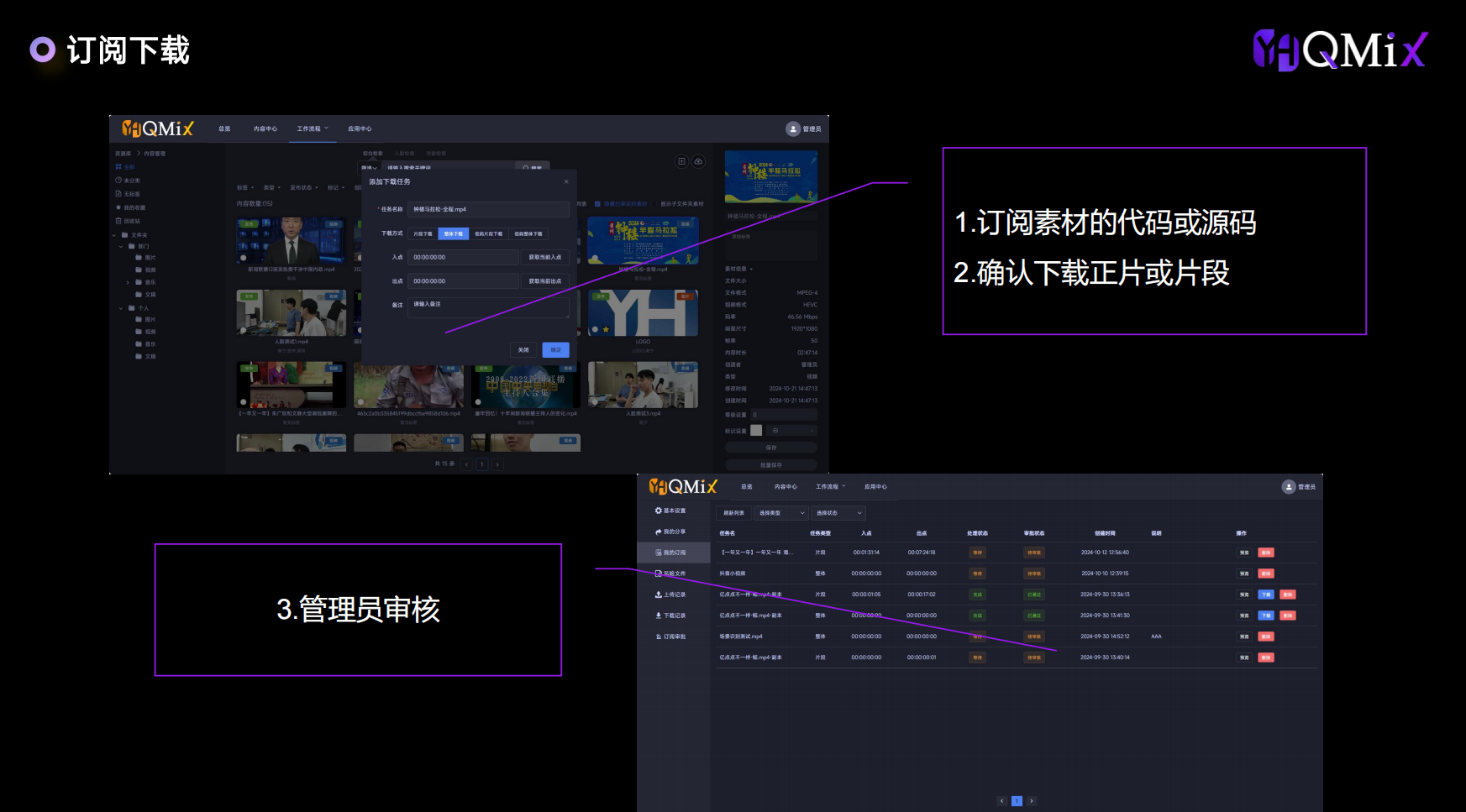
Task: Click the 标记设置 color swatch
Action: click(x=756, y=431)
